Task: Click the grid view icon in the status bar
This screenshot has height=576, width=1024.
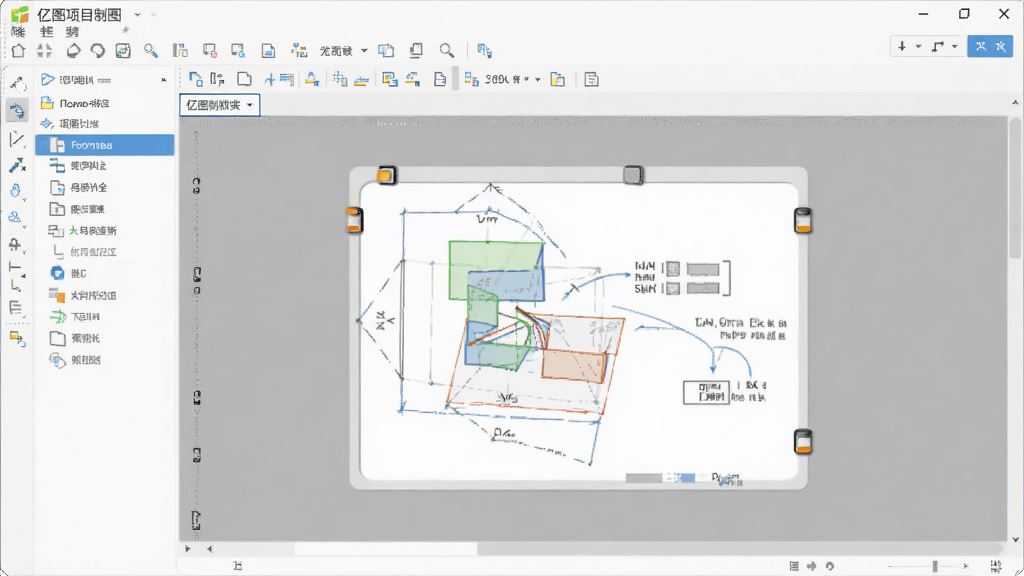Action: (x=793, y=566)
